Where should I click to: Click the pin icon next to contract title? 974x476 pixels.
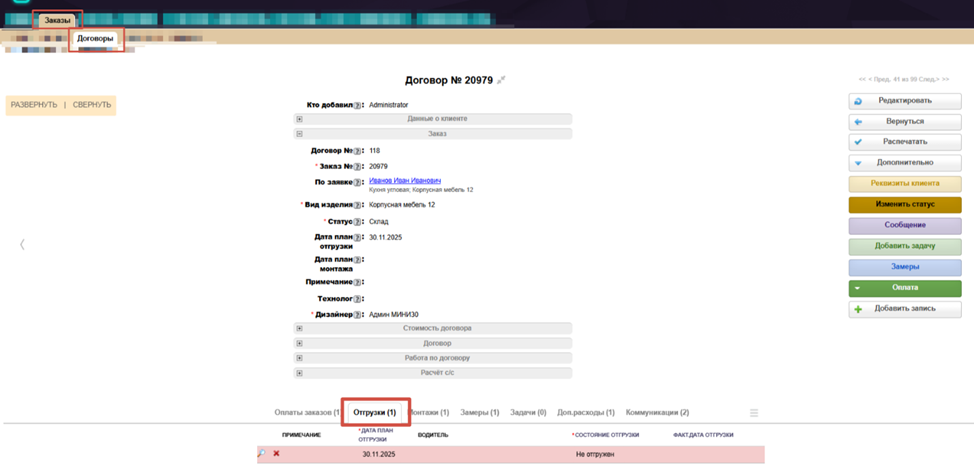click(x=502, y=80)
